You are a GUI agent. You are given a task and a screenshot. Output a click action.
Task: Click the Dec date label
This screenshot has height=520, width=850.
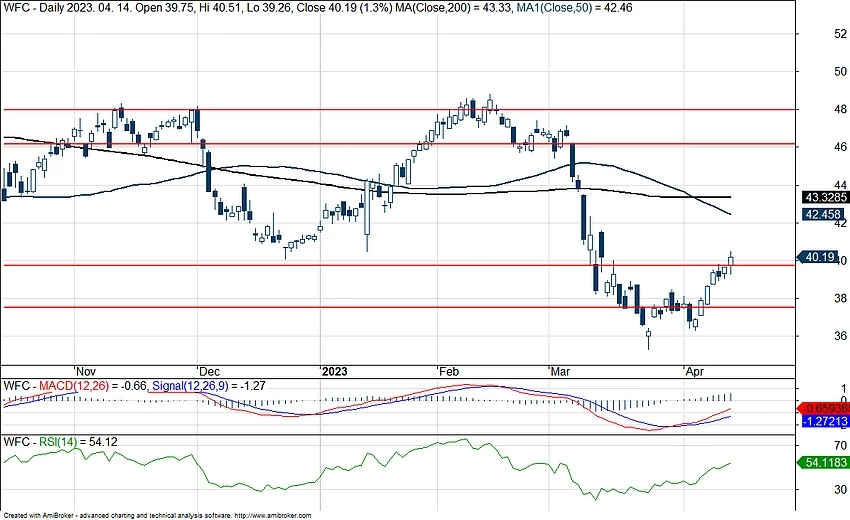[209, 371]
